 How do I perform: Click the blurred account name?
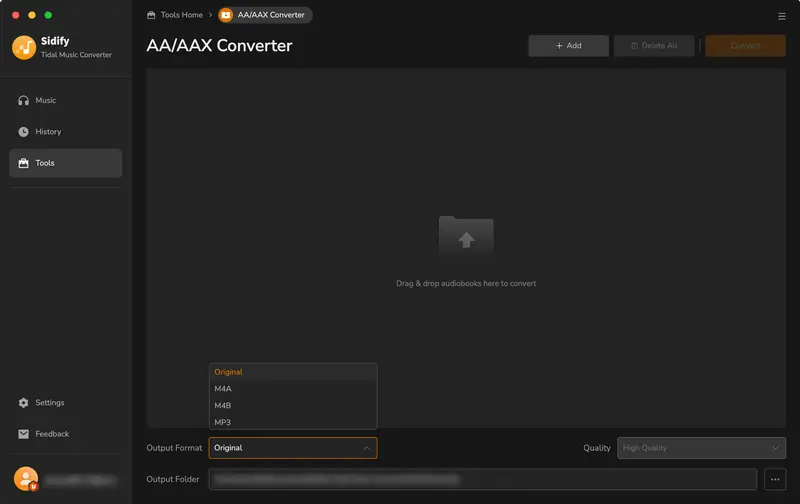coord(80,480)
